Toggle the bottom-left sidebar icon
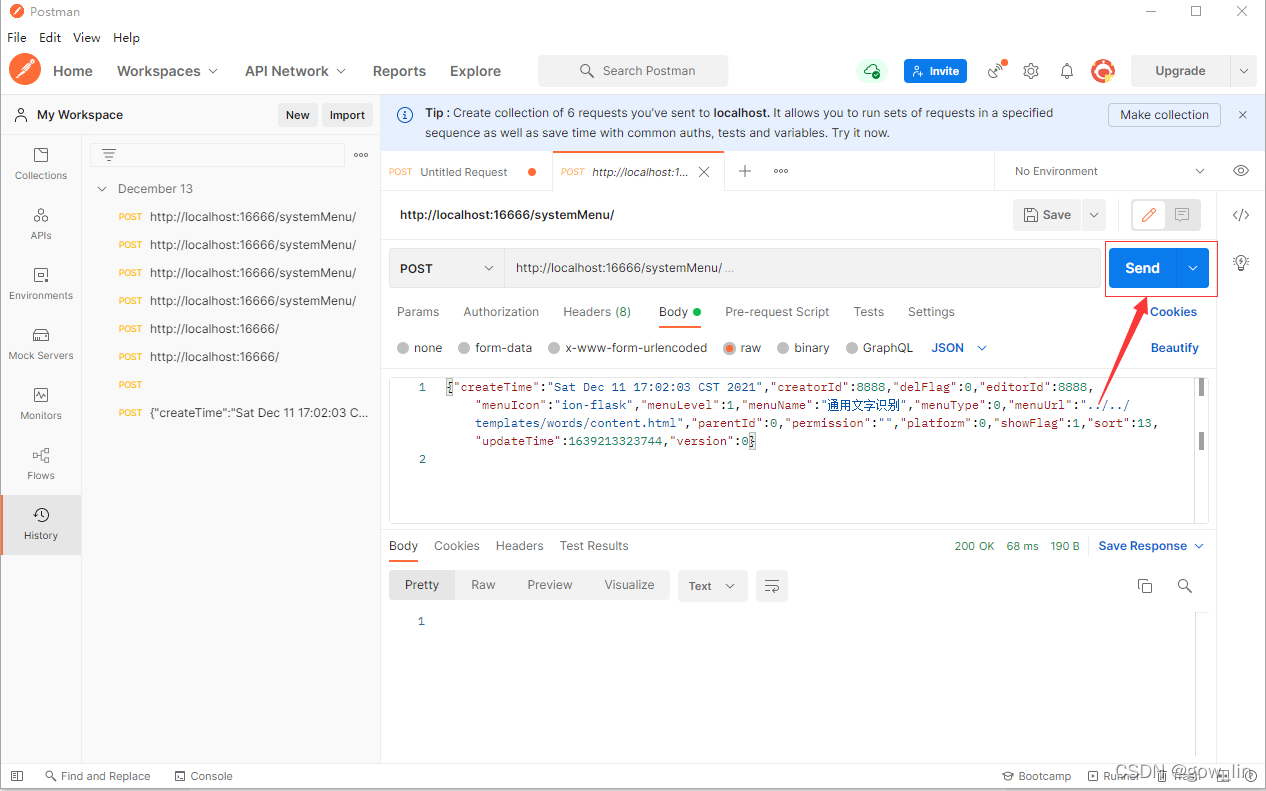Image resolution: width=1266 pixels, height=791 pixels. click(x=17, y=776)
